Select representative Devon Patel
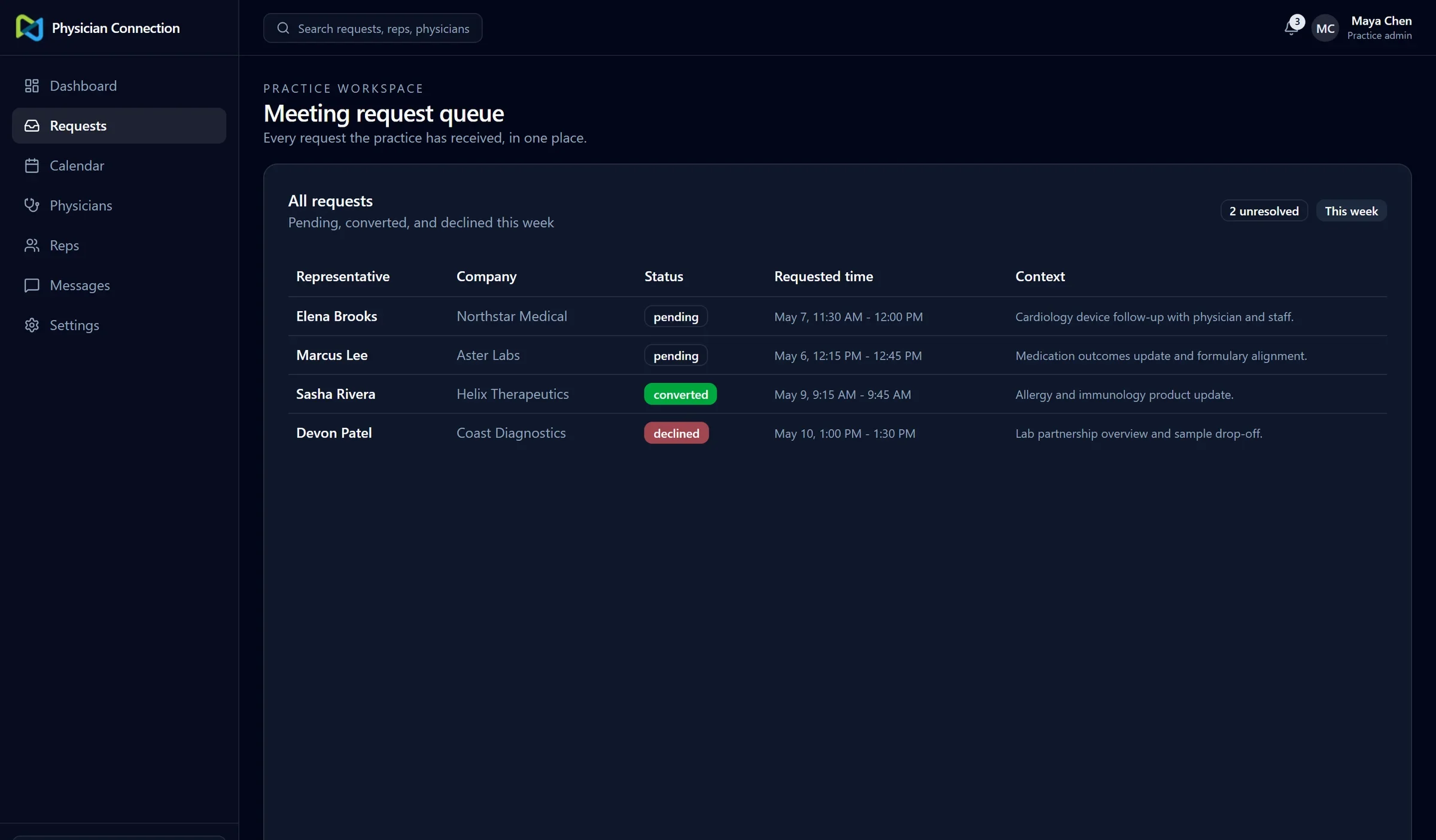This screenshot has height=840, width=1436. point(334,433)
